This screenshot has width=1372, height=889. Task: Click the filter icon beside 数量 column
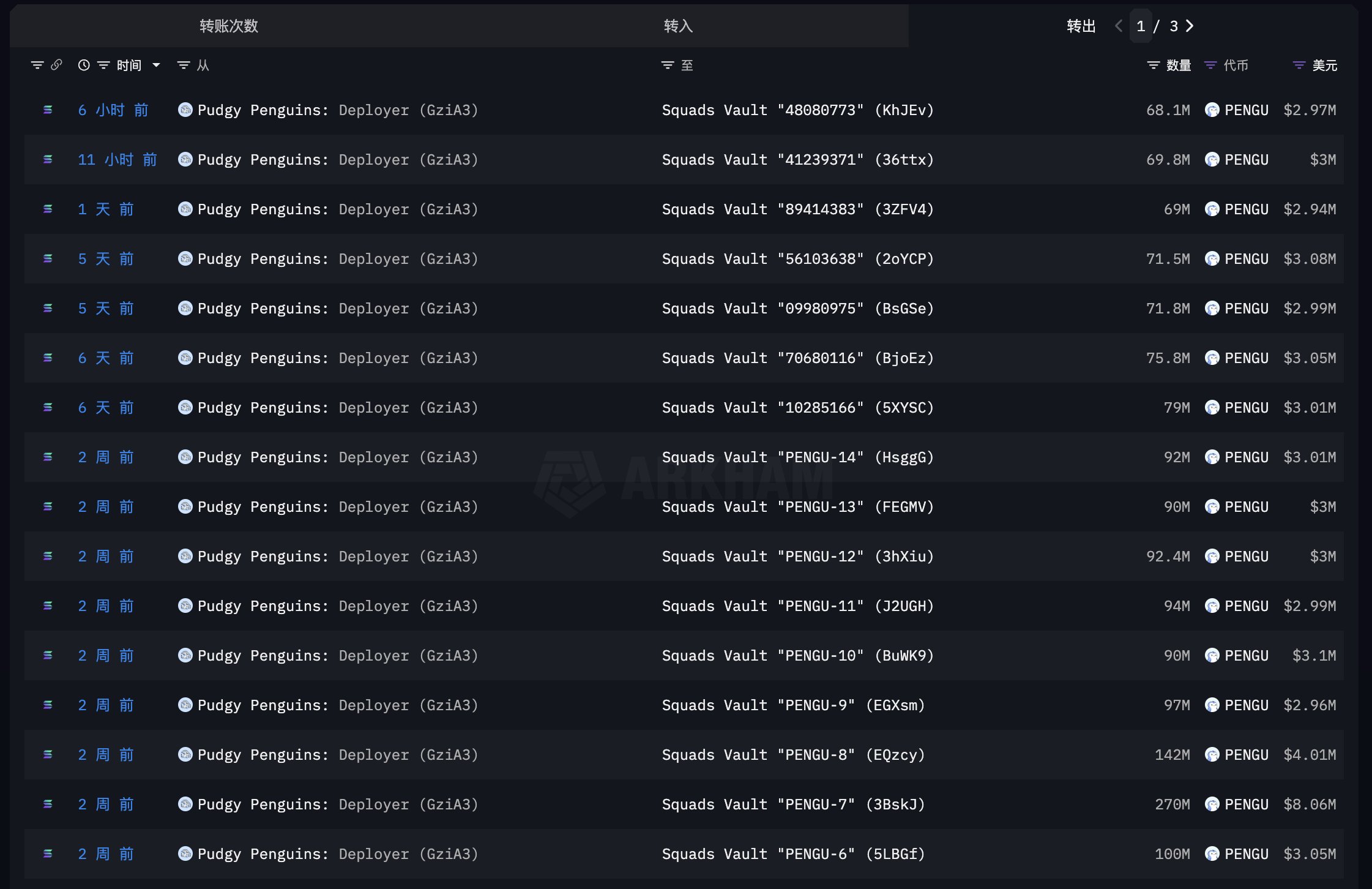click(x=1153, y=65)
